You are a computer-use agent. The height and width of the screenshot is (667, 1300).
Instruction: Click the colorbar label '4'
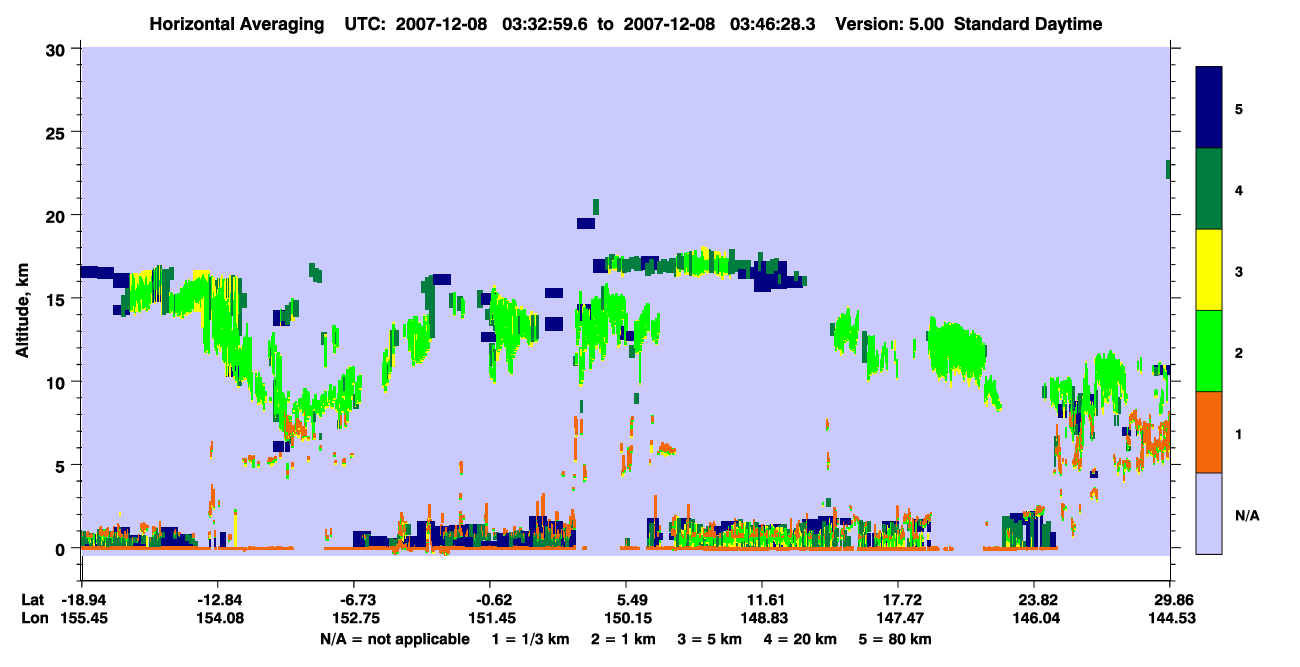pyautogui.click(x=1239, y=189)
